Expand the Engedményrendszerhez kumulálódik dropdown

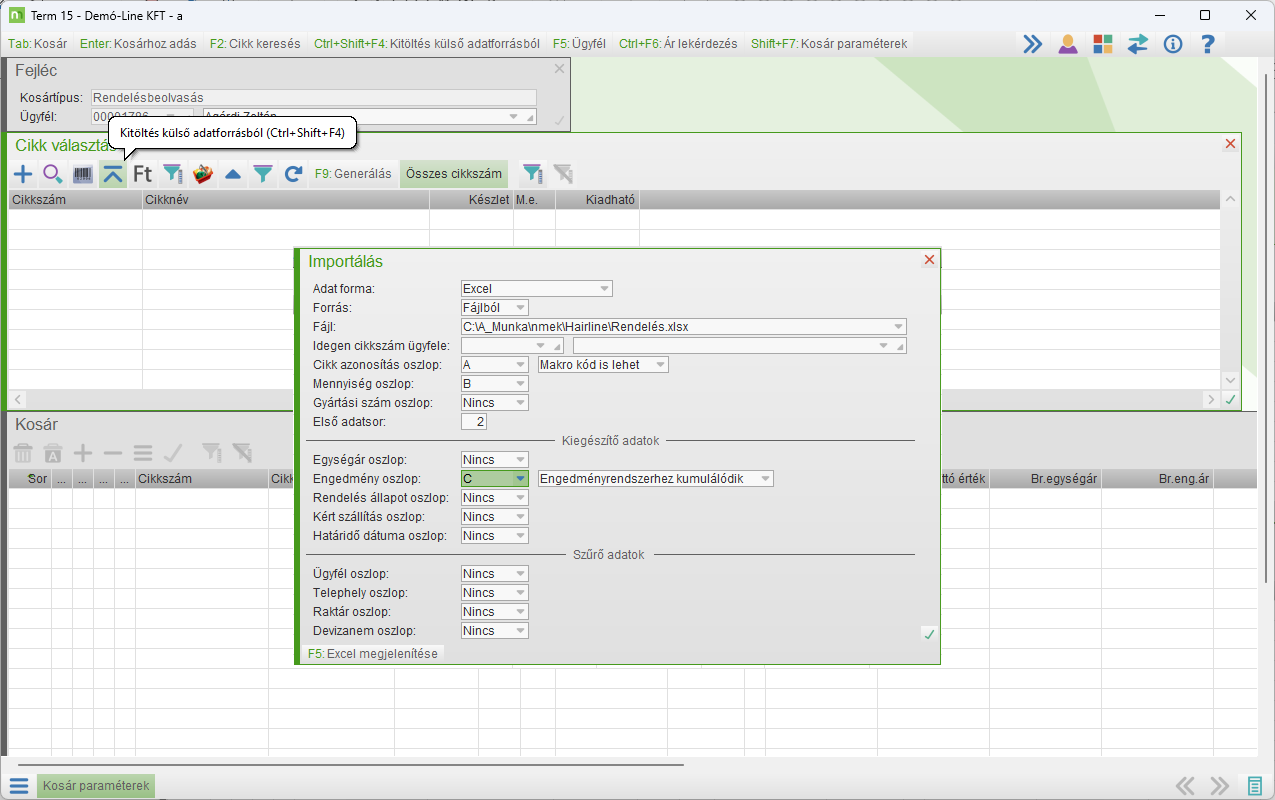pos(765,479)
